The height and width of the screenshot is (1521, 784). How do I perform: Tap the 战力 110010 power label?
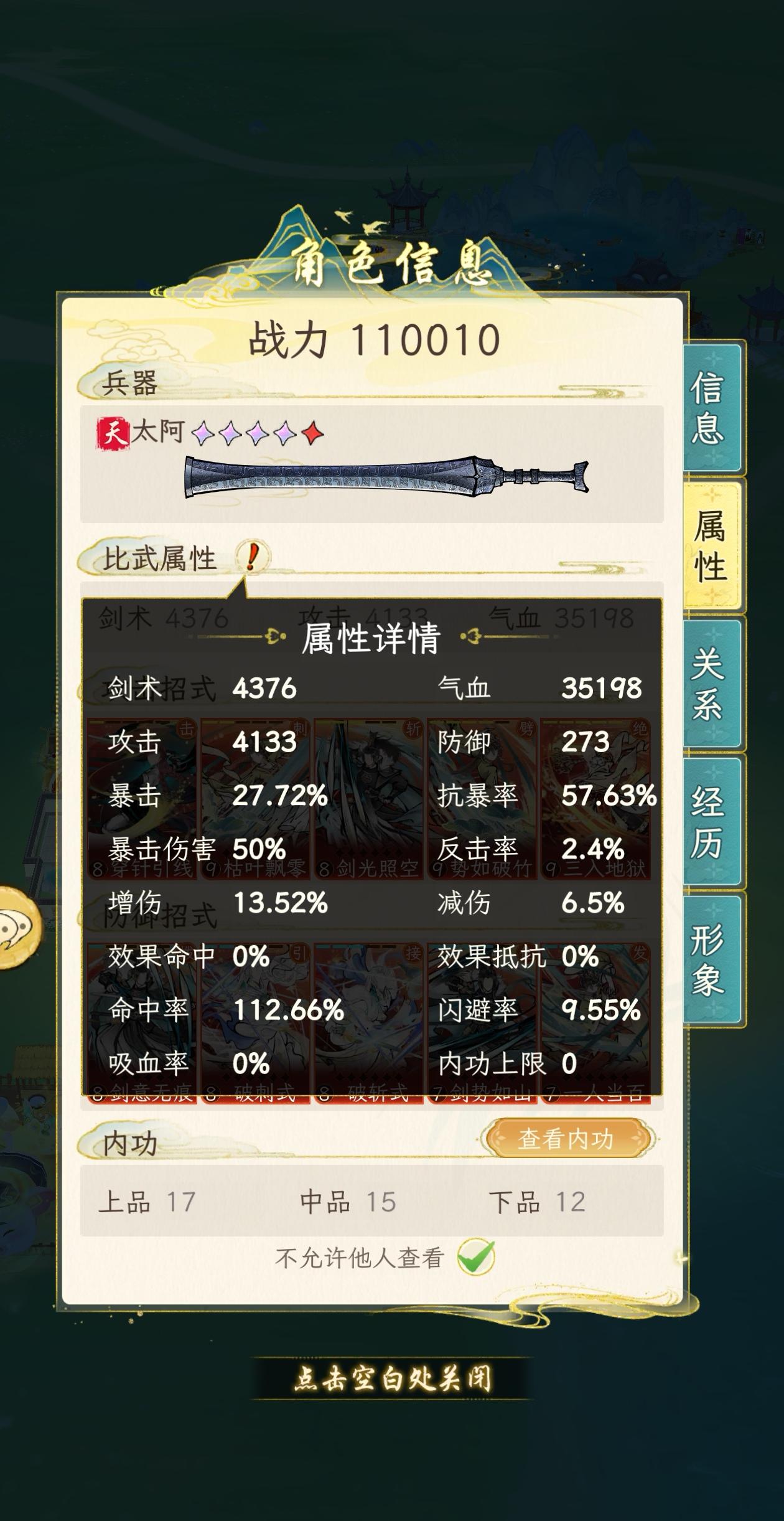point(374,340)
